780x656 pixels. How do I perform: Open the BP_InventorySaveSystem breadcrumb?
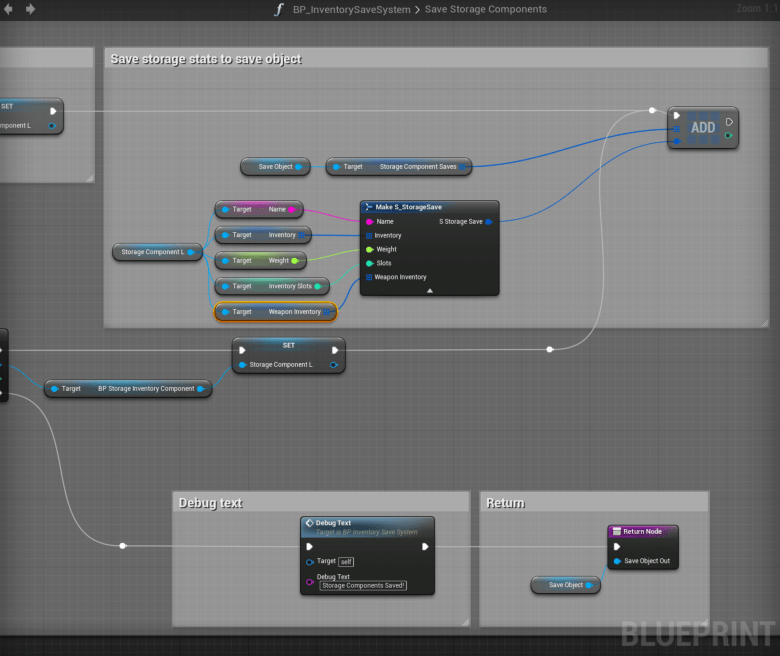click(351, 9)
